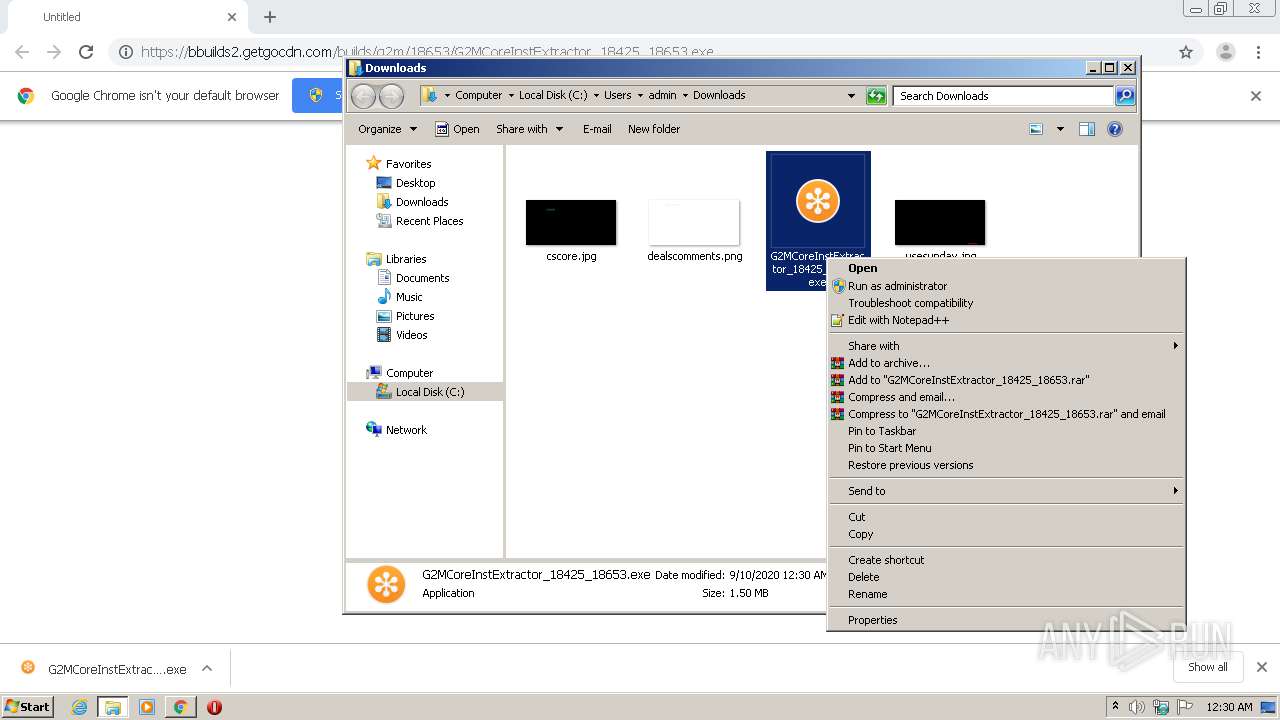Open the Share with toolbar dropdown
The image size is (1280, 720).
coord(530,129)
